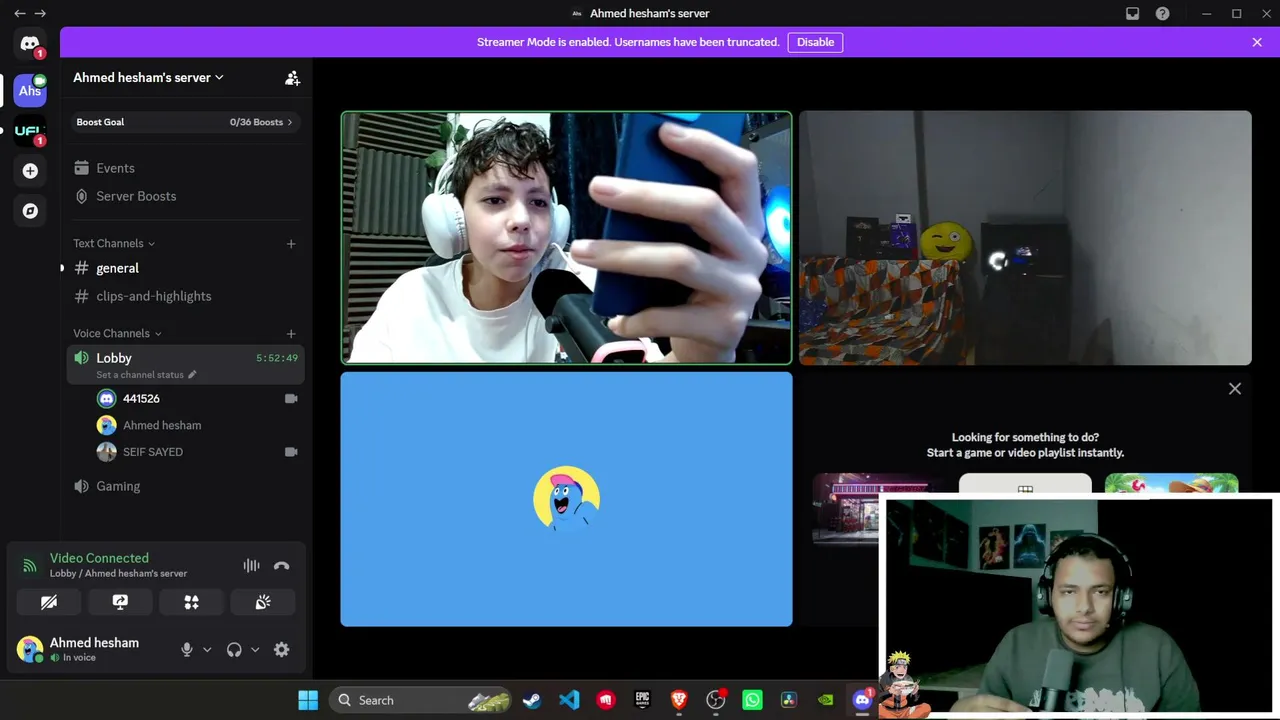Open the Boost Goal progress arrow
Screen dimensions: 1280x720
pos(290,122)
